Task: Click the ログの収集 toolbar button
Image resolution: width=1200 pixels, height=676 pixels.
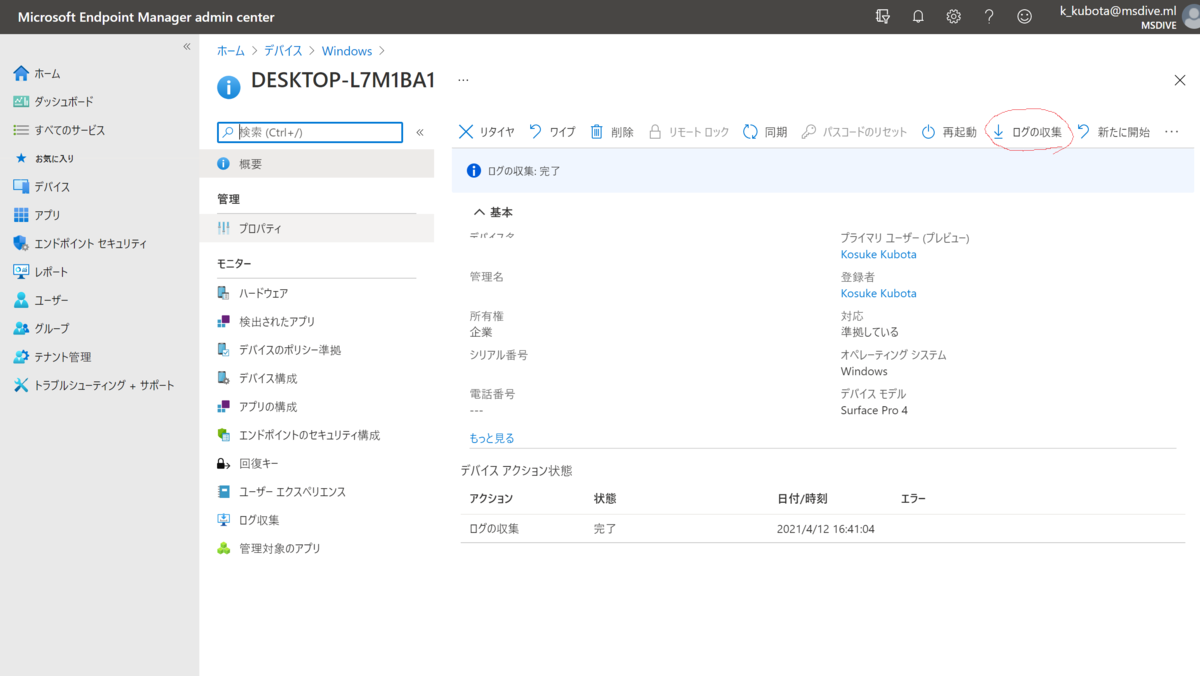Action: point(1027,132)
